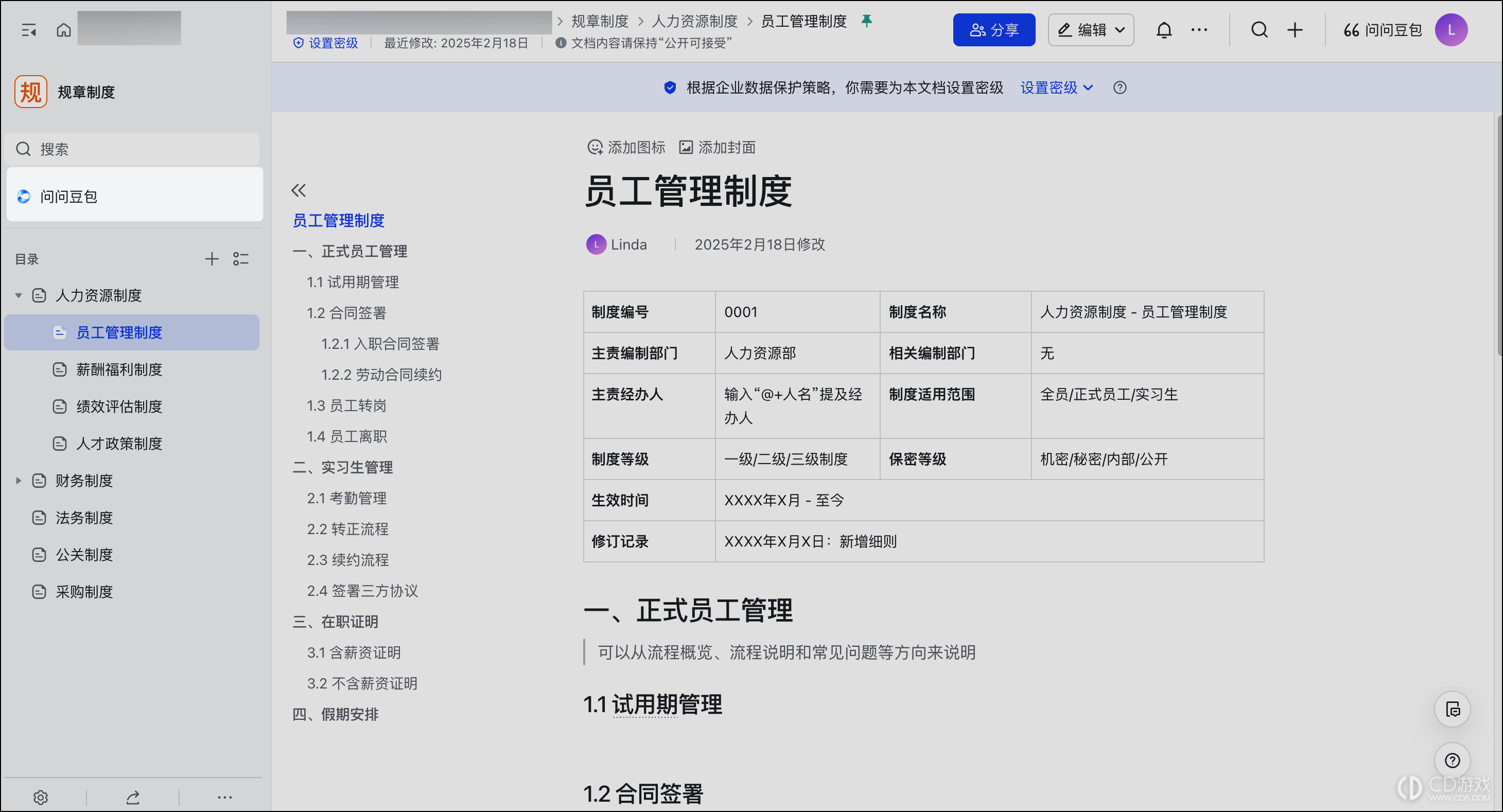The height and width of the screenshot is (812, 1503).
Task: Collapse the document outline with double chevron
Action: coord(299,190)
